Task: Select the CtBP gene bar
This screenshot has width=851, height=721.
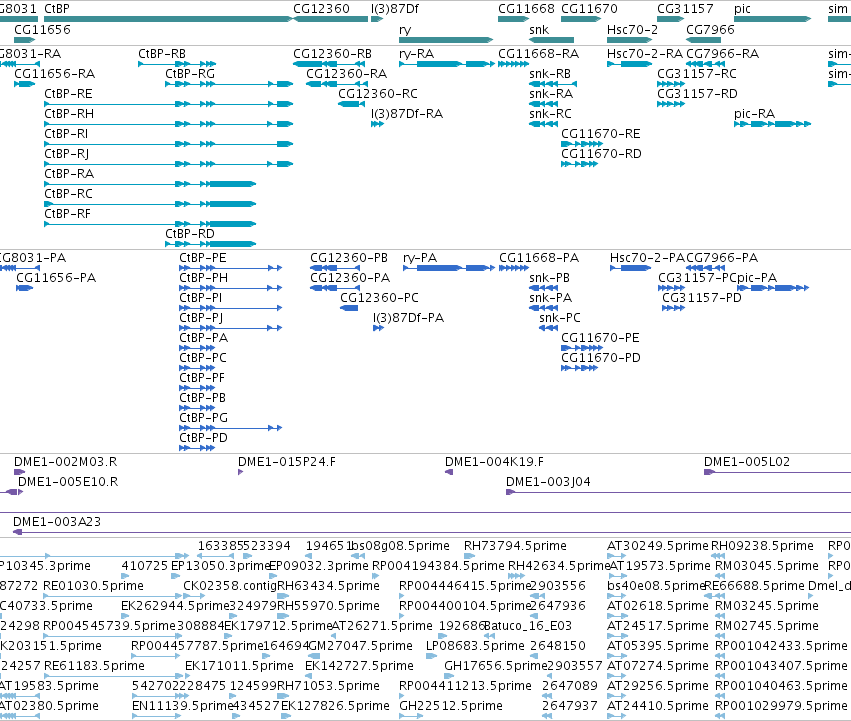Action: [x=168, y=19]
